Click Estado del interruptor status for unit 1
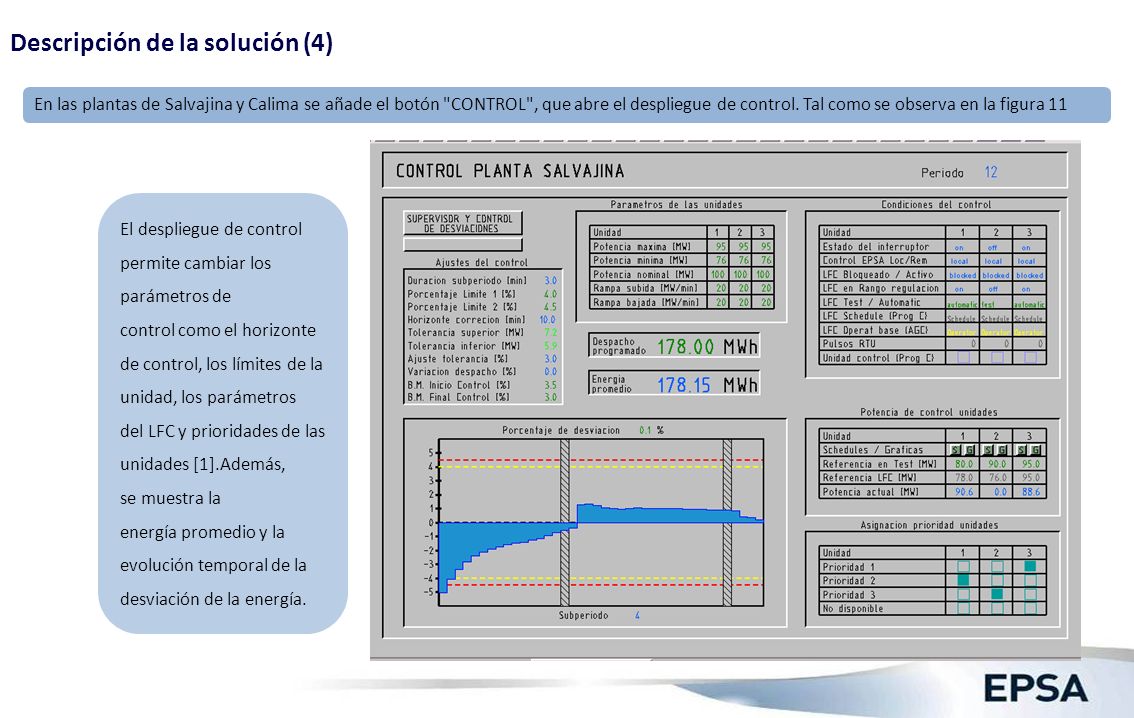Image resolution: width=1134 pixels, height=718 pixels. click(959, 247)
